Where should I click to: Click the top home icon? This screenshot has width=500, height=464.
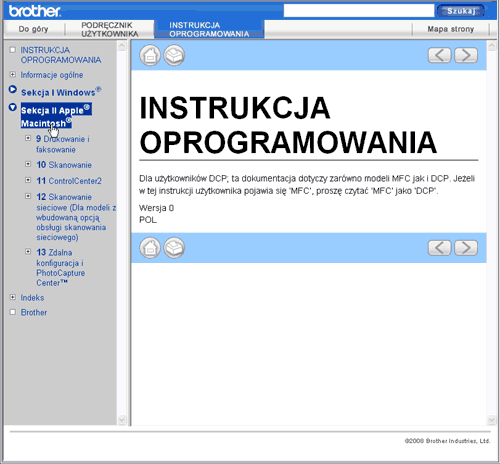tap(150, 55)
